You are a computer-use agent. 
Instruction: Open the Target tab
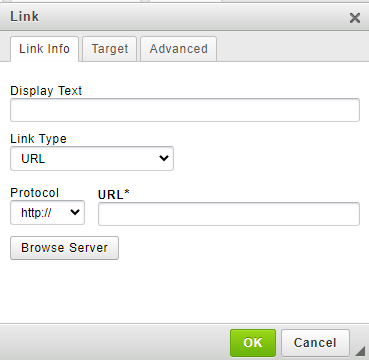110,49
